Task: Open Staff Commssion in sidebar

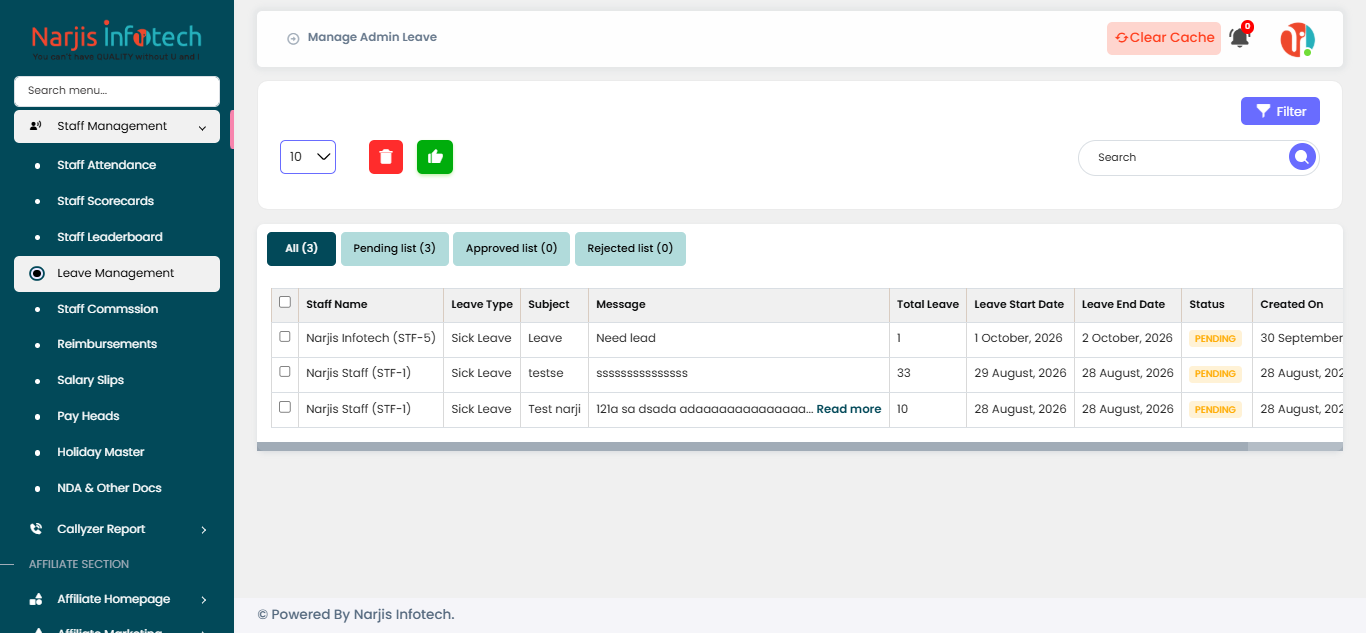Action: 107,309
